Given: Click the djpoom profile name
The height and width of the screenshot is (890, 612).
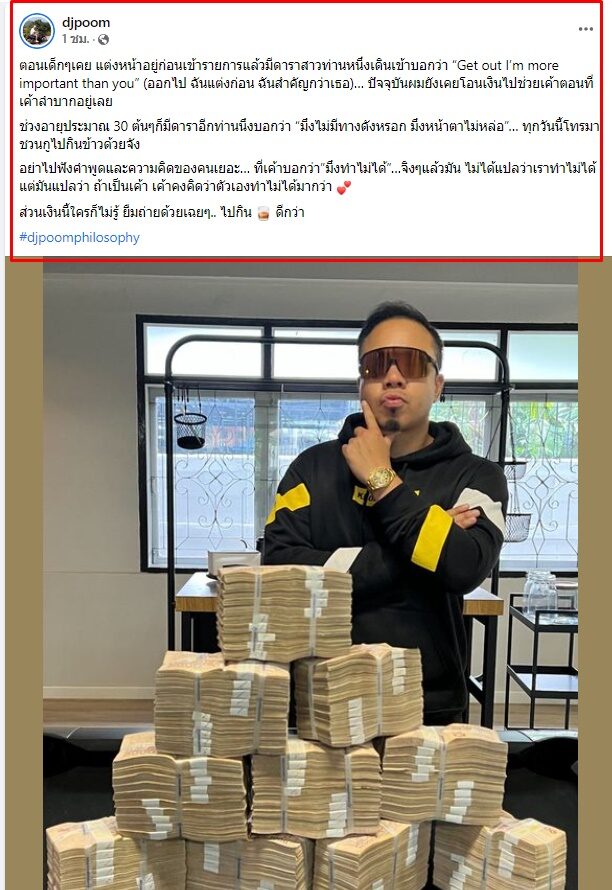Looking at the screenshot, I should pyautogui.click(x=86, y=23).
